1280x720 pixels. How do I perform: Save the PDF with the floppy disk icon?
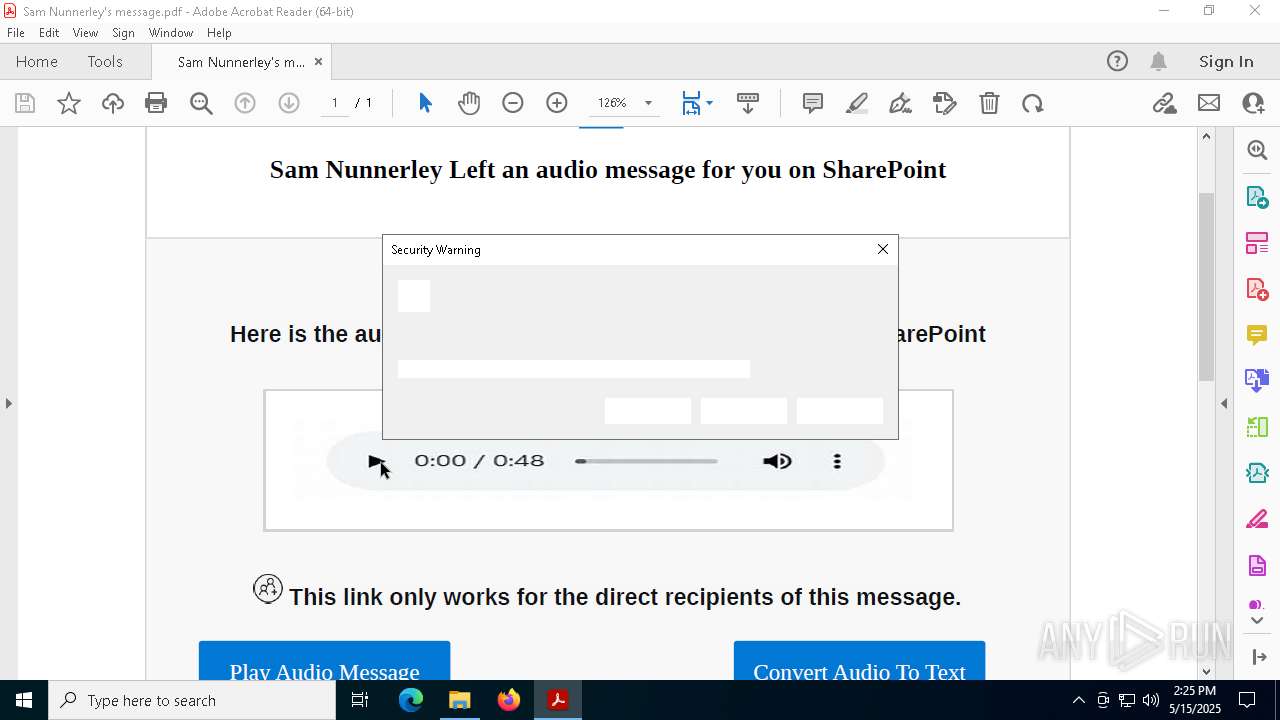point(25,103)
